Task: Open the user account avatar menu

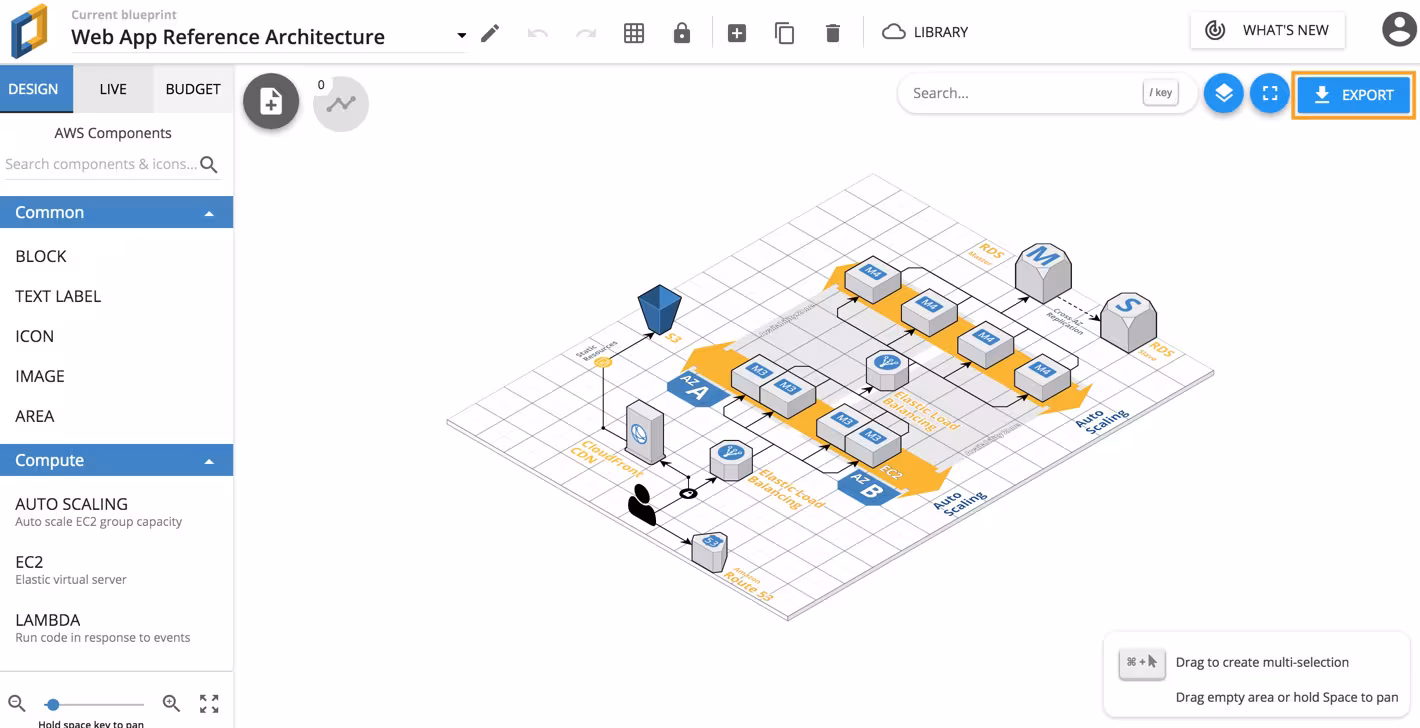Action: [x=1399, y=30]
